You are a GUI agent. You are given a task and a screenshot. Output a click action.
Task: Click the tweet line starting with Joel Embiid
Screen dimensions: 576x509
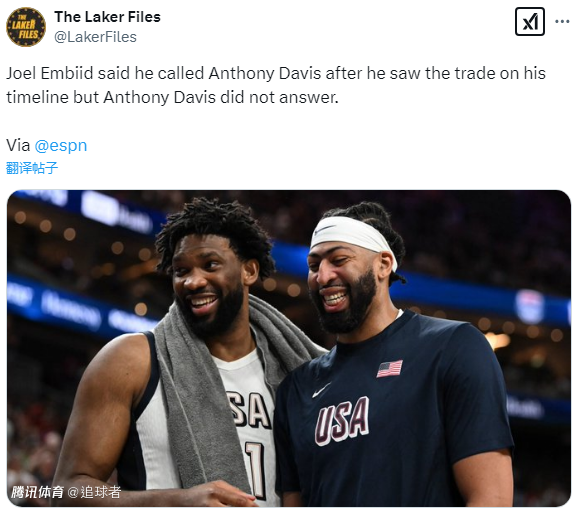[276, 73]
